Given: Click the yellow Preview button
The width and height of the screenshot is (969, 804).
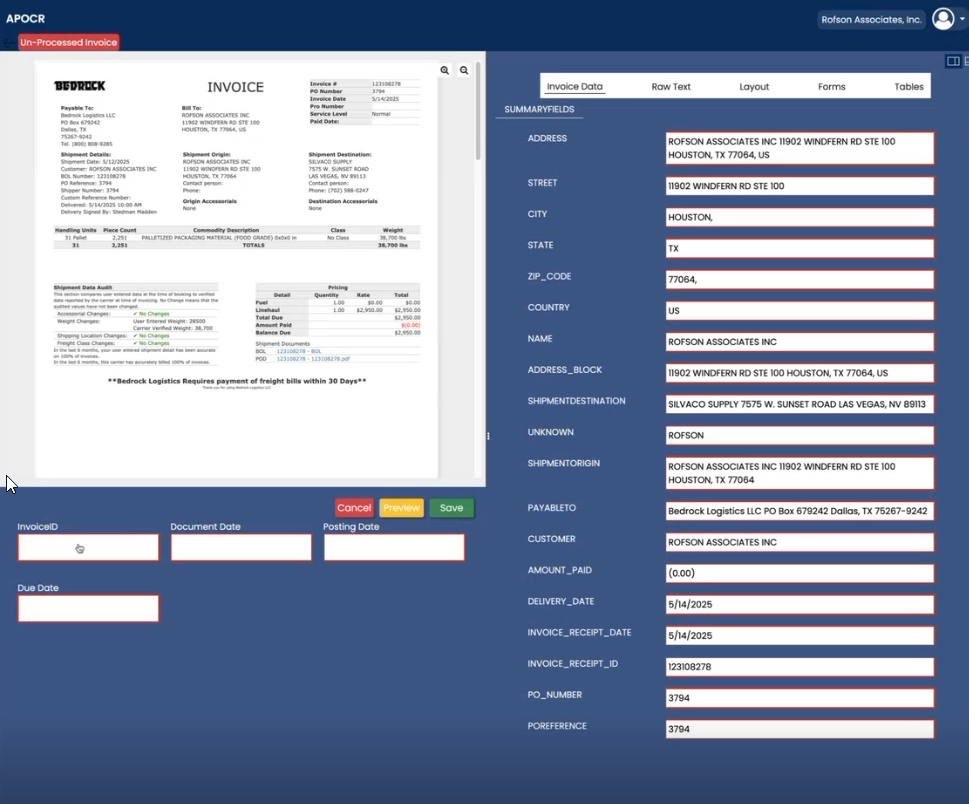Looking at the screenshot, I should click(401, 508).
